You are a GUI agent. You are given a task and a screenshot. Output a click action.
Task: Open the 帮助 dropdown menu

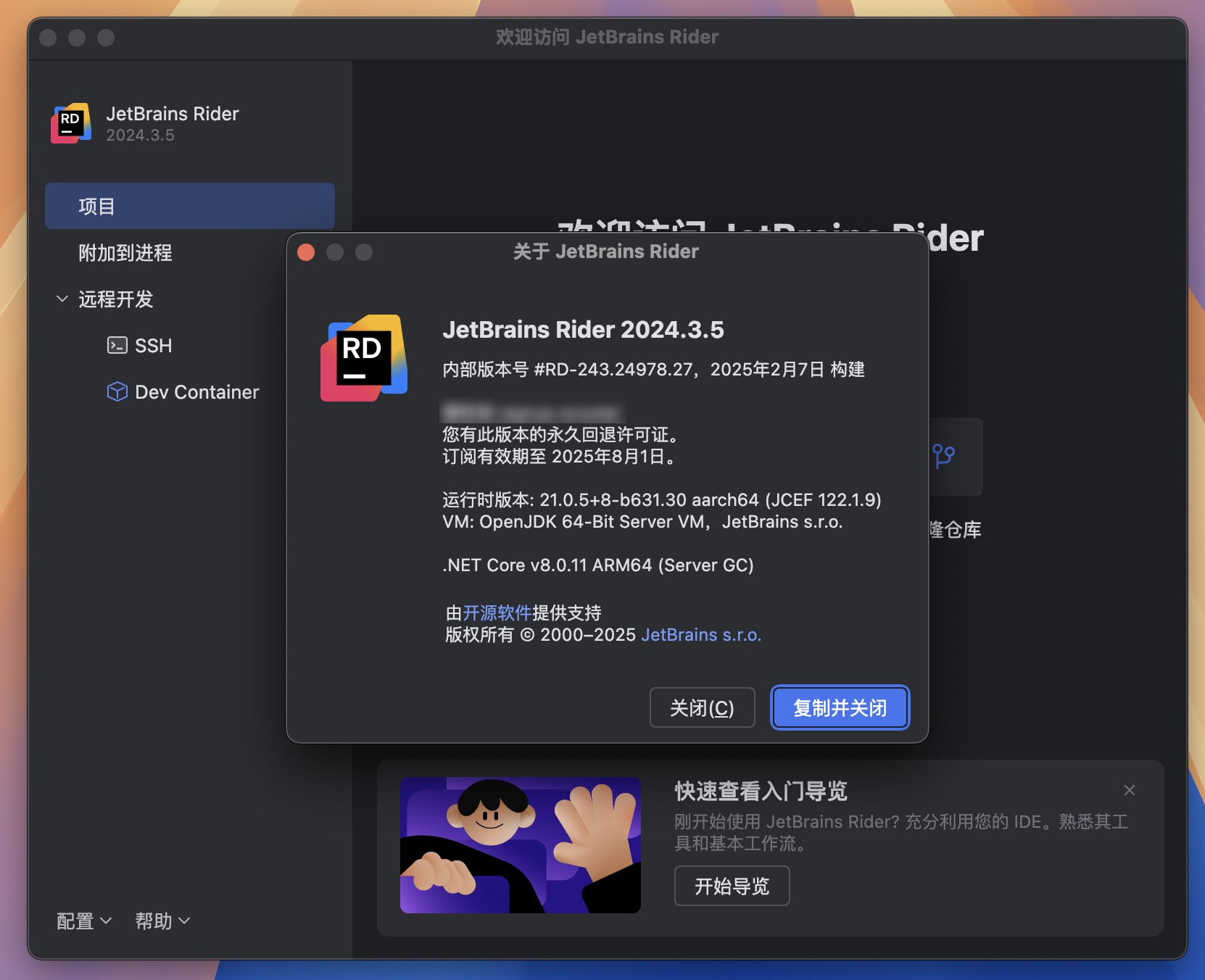pyautogui.click(x=162, y=921)
